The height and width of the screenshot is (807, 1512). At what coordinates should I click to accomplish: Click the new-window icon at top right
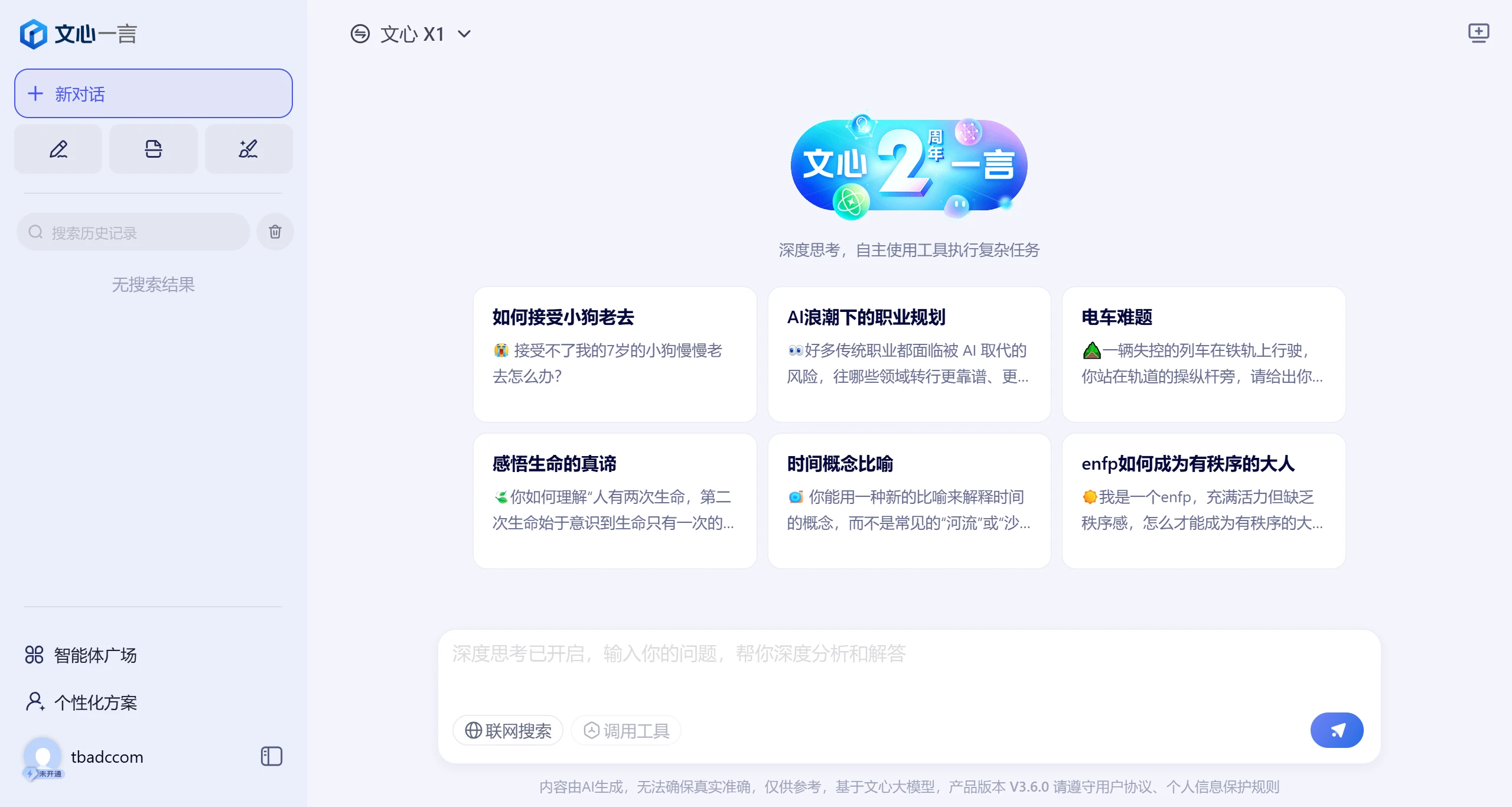1479,34
